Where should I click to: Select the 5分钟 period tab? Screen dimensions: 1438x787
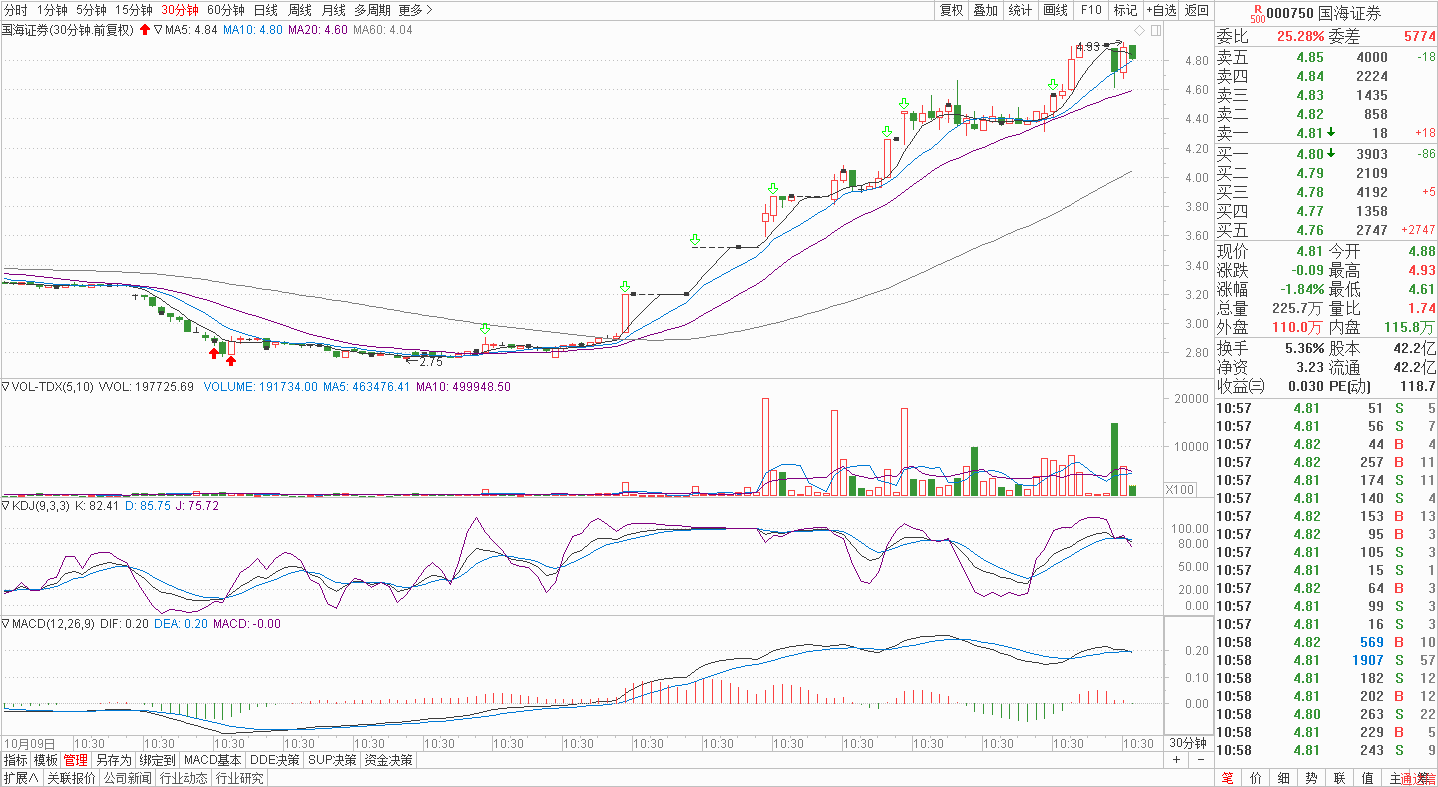[x=91, y=10]
